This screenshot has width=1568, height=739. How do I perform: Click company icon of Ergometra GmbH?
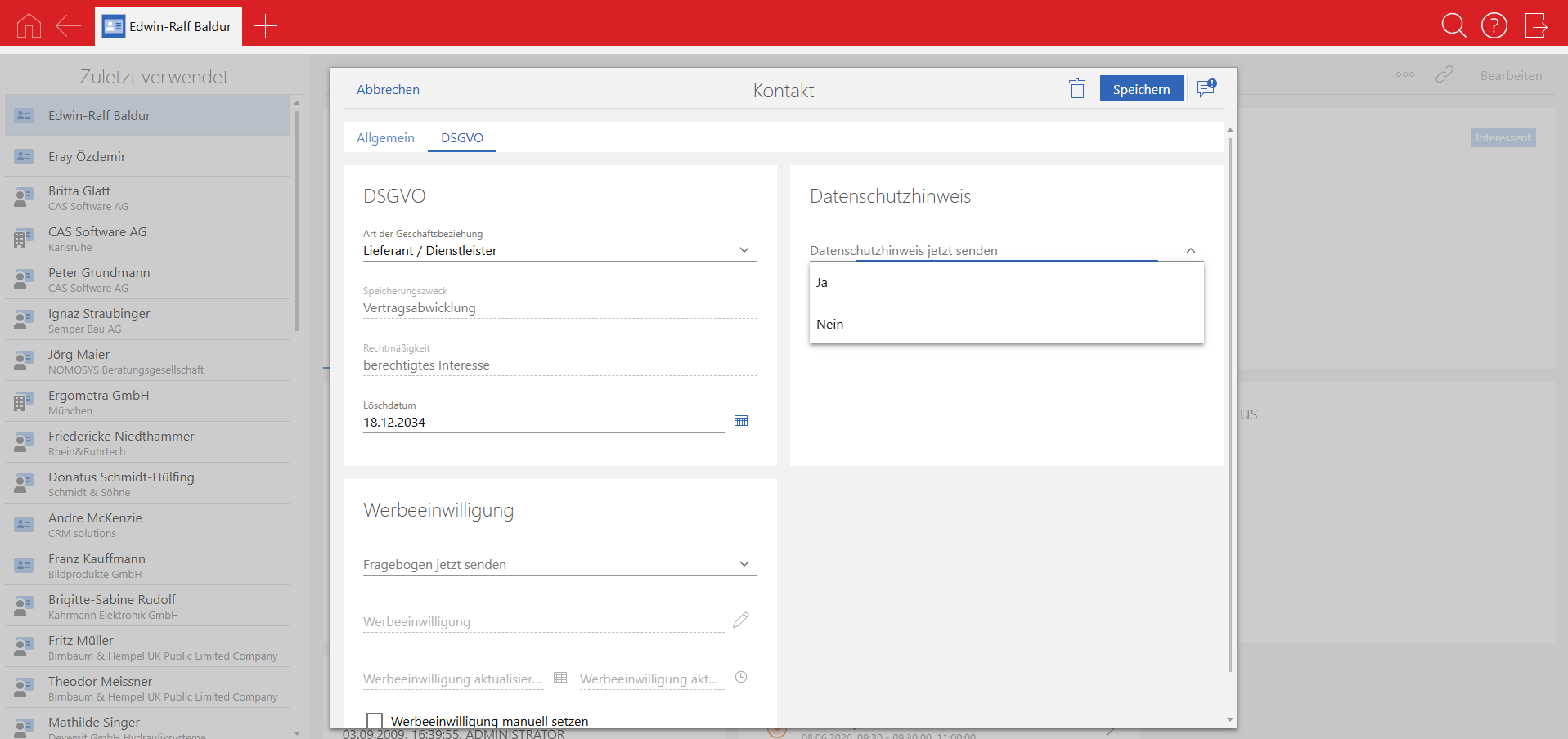24,401
